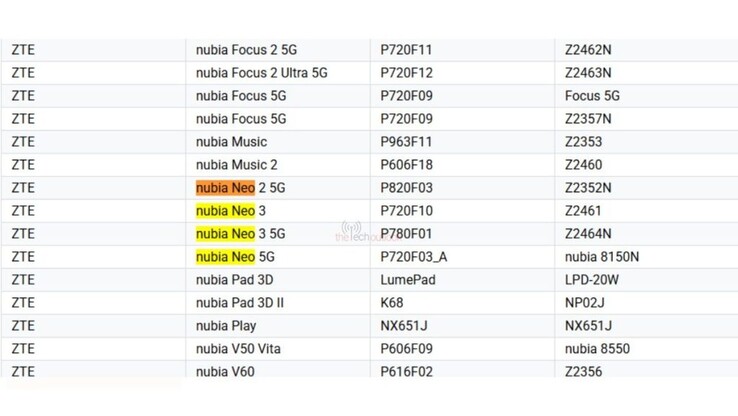Click the orange-highlighted nubia Neo text
The image size is (738, 416).
point(226,188)
